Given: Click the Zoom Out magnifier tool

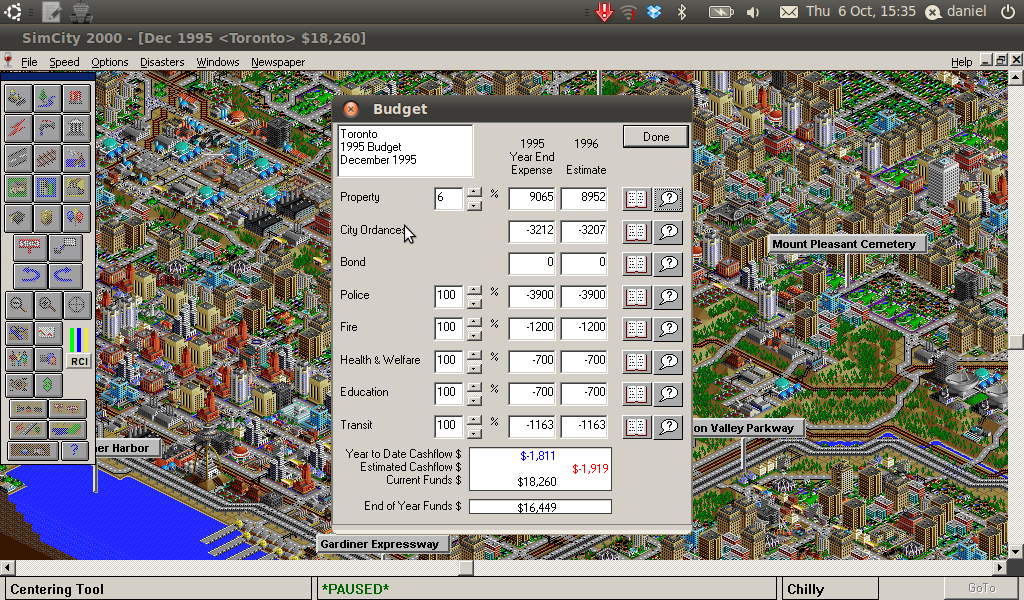Looking at the screenshot, I should 18,305.
